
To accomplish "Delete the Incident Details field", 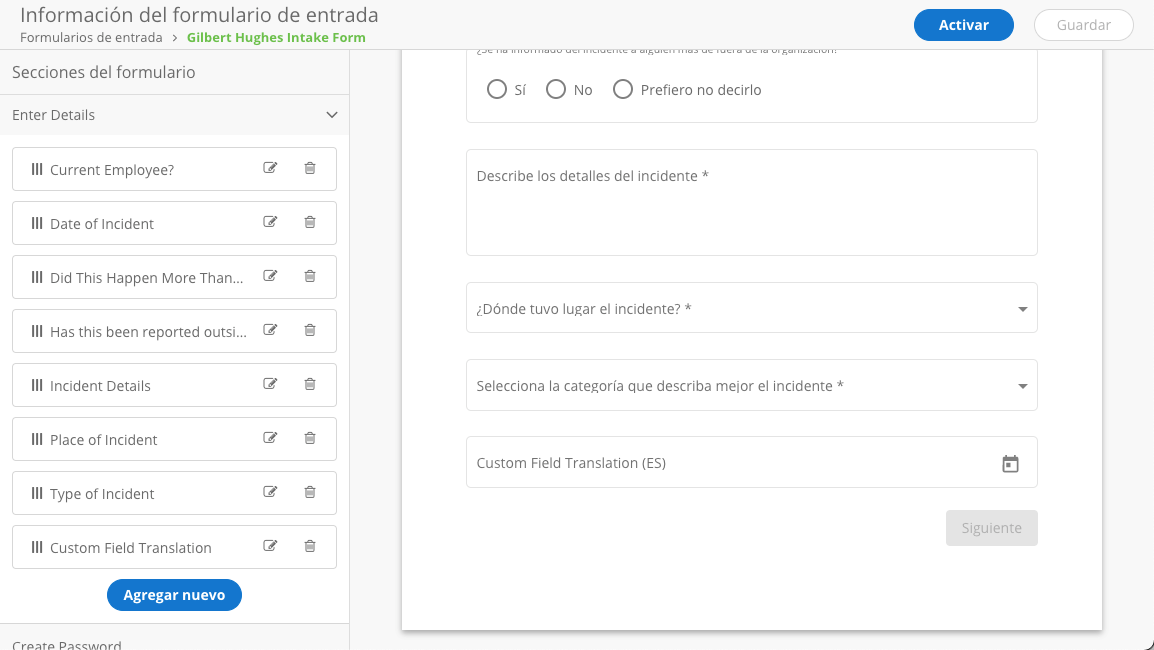I will (x=310, y=384).
